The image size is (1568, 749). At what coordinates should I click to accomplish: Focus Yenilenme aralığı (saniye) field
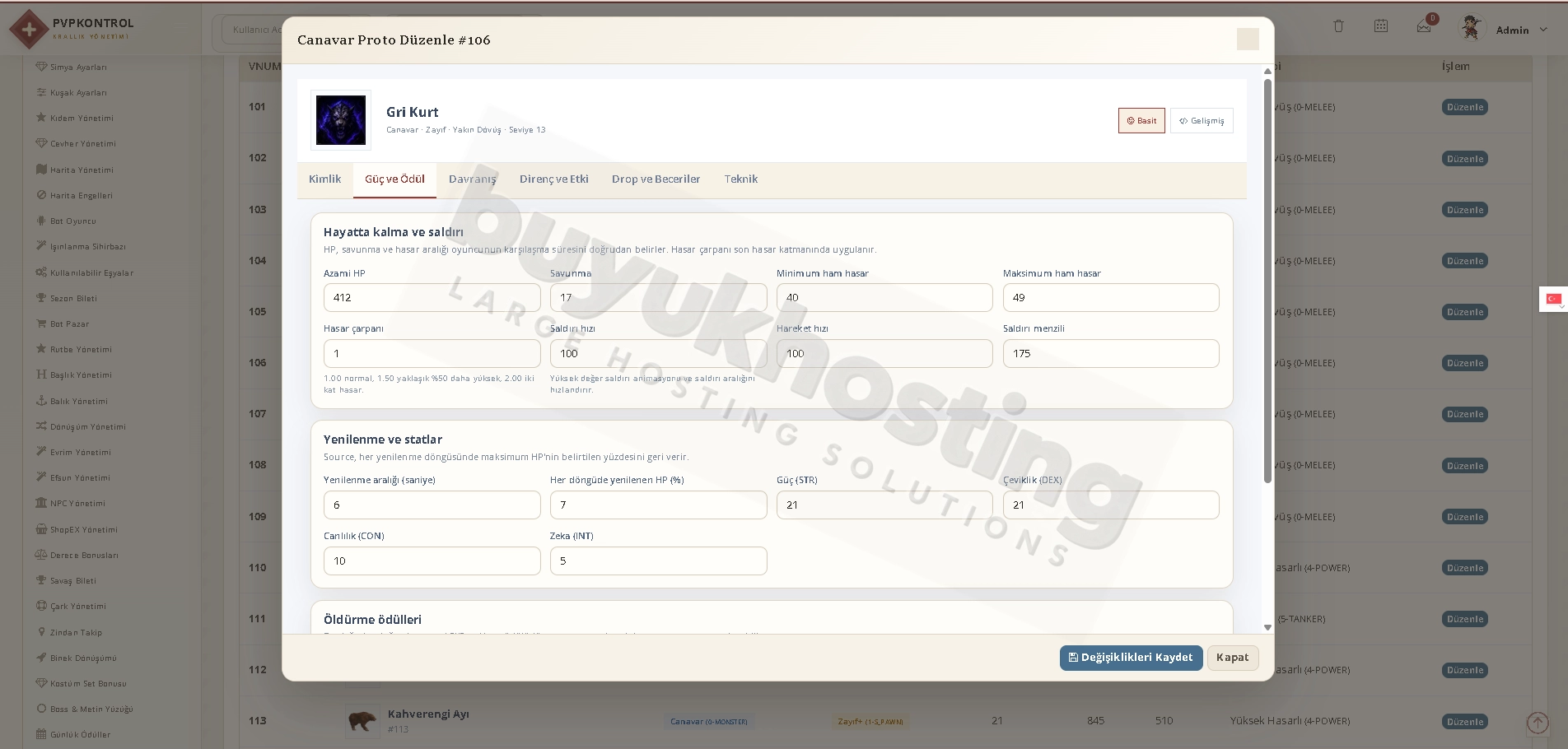(432, 505)
